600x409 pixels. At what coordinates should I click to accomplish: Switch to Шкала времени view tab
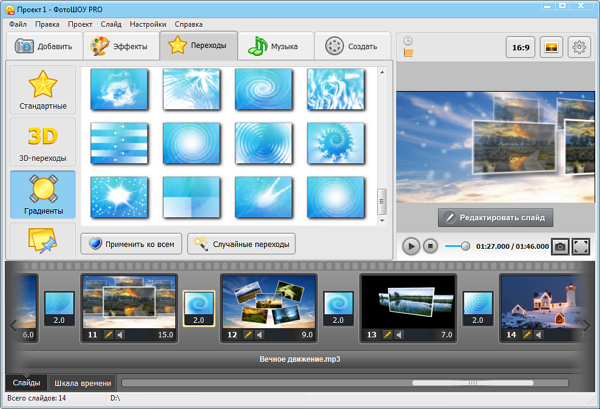pyautogui.click(x=83, y=383)
